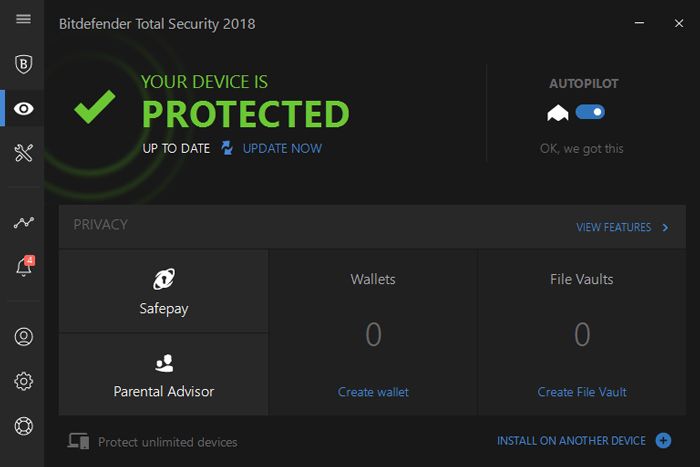Click the Update Now link
The height and width of the screenshot is (467, 700).
tap(282, 148)
